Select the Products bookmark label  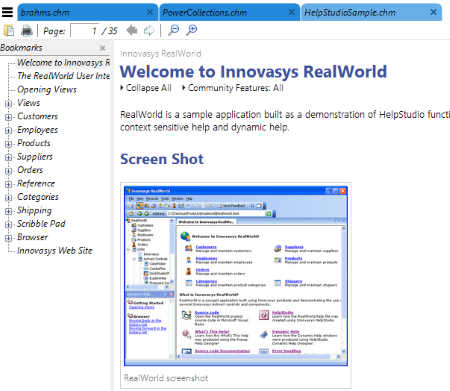point(34,143)
